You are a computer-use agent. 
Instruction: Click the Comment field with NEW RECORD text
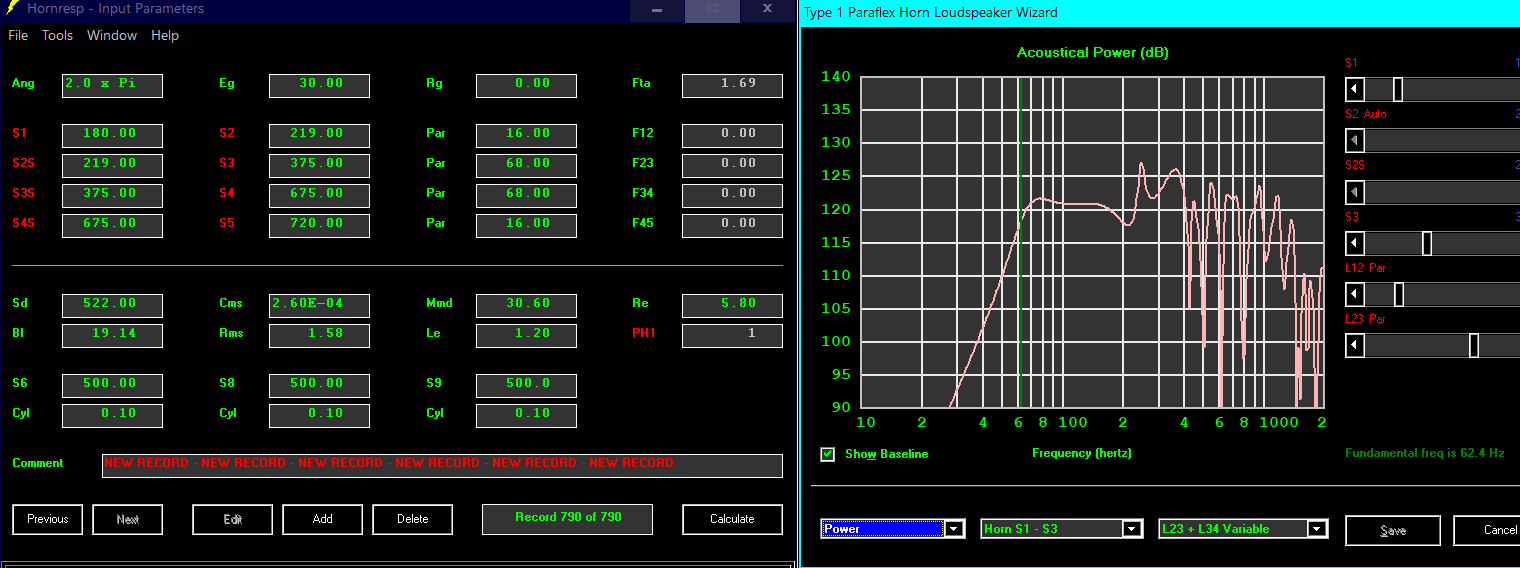pos(442,465)
